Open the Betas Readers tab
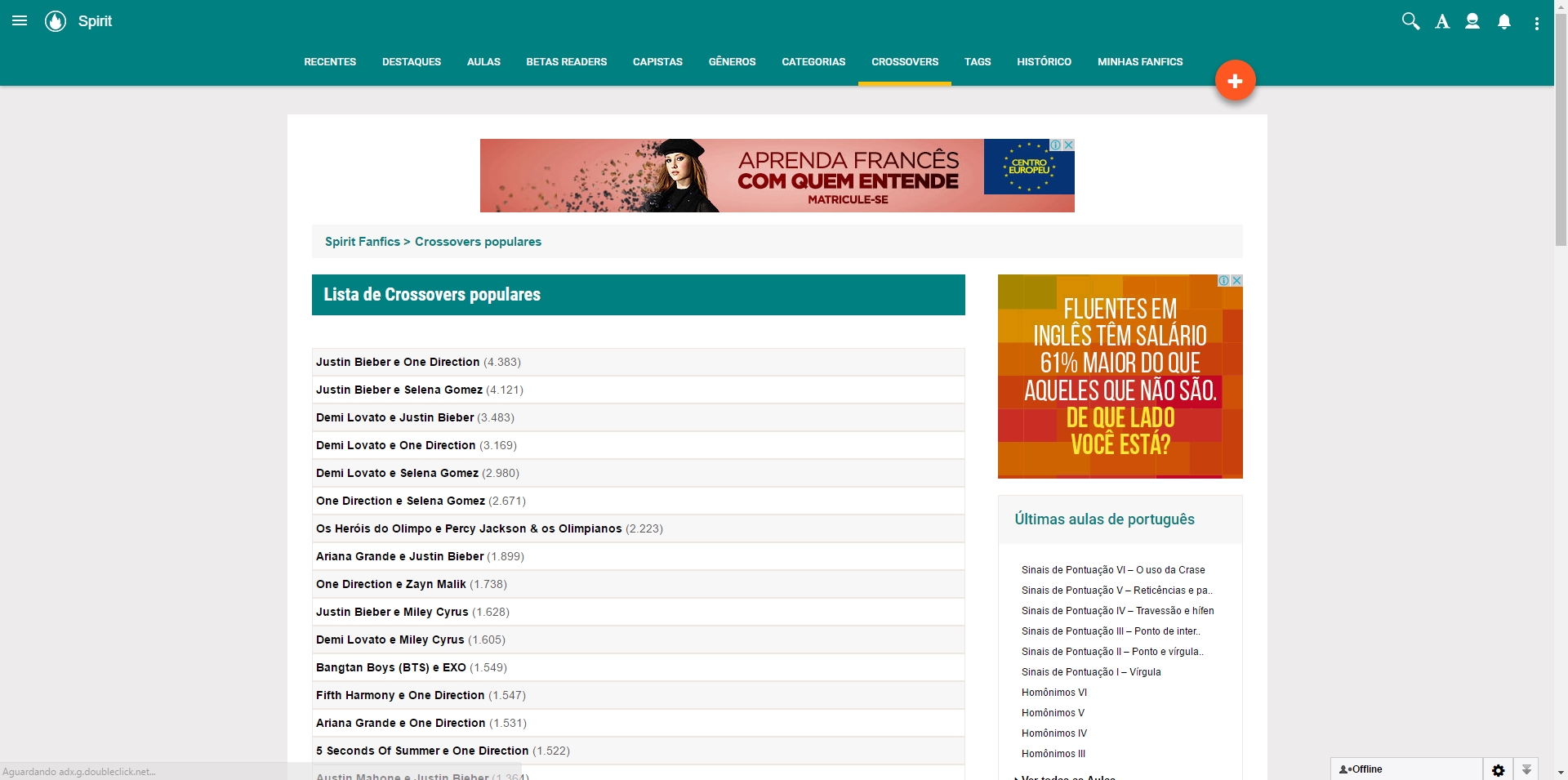Image resolution: width=1568 pixels, height=780 pixels. coord(567,62)
